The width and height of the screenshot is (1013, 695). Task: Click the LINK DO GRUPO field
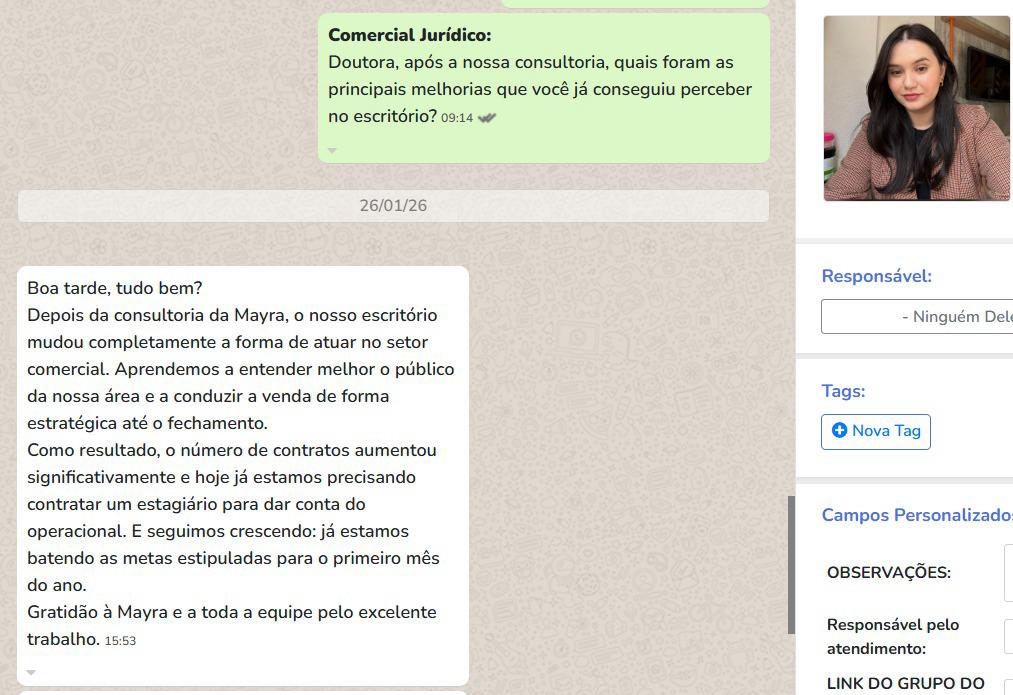[x=1008, y=687]
